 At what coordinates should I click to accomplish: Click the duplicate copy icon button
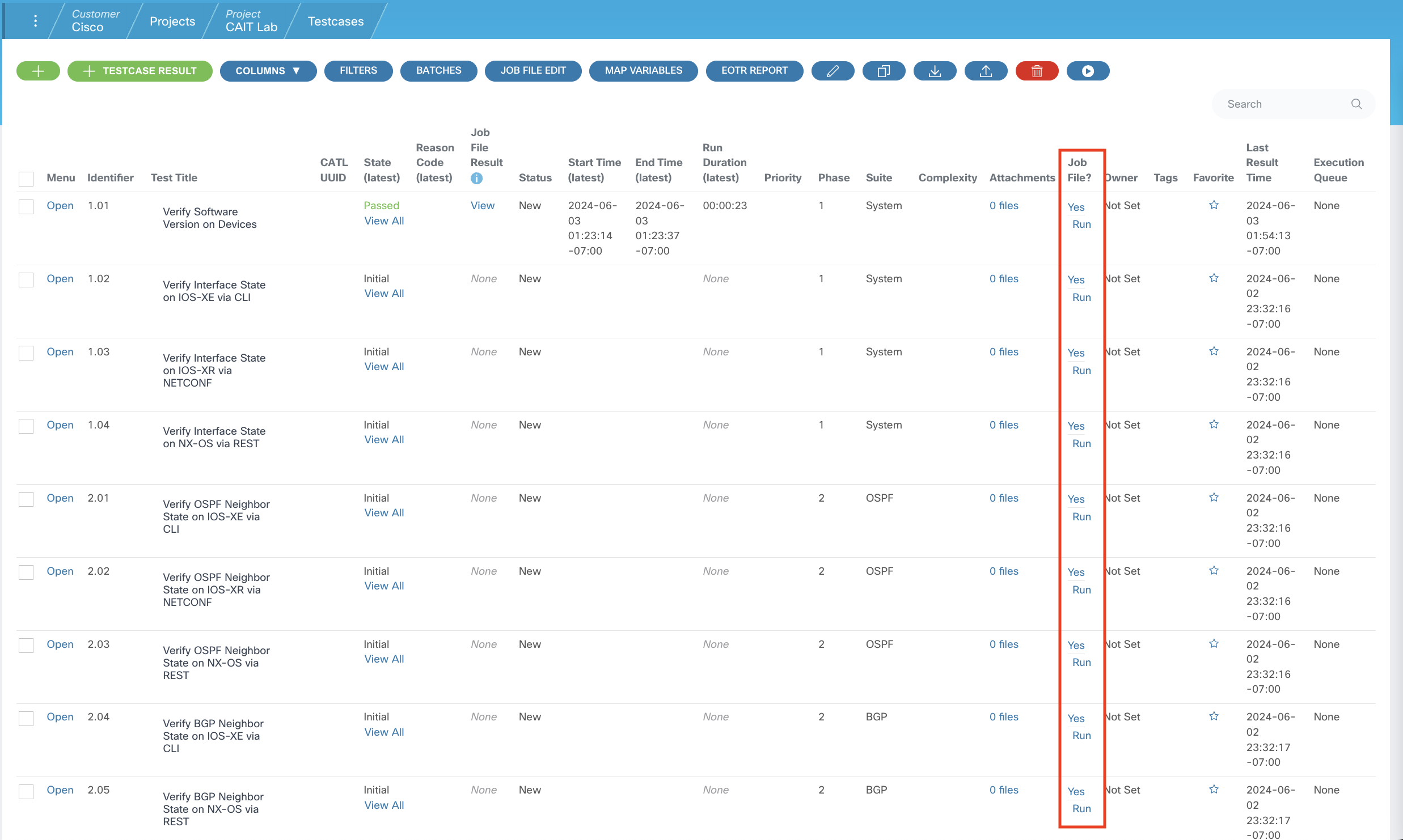(x=884, y=71)
